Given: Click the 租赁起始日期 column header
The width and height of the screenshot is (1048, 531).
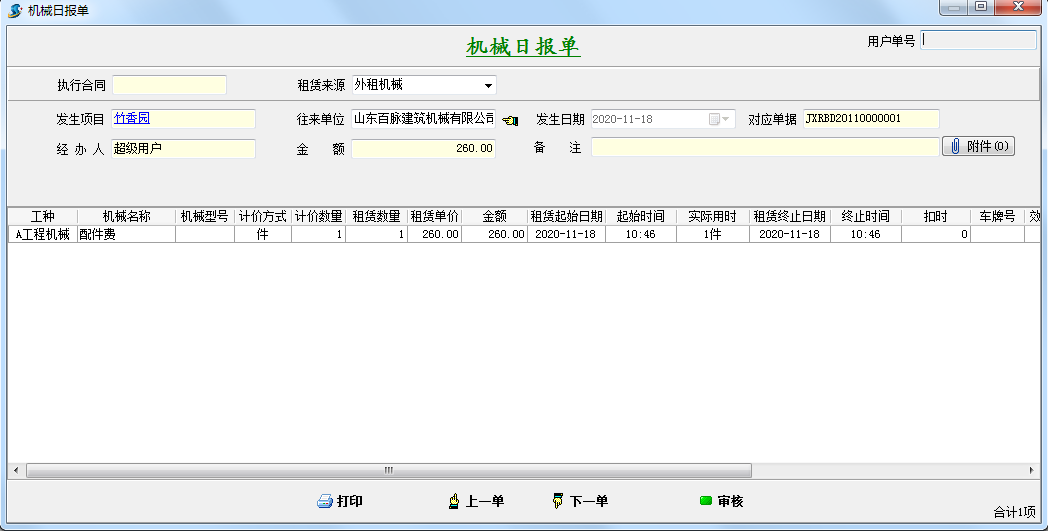Looking at the screenshot, I should tap(566, 216).
